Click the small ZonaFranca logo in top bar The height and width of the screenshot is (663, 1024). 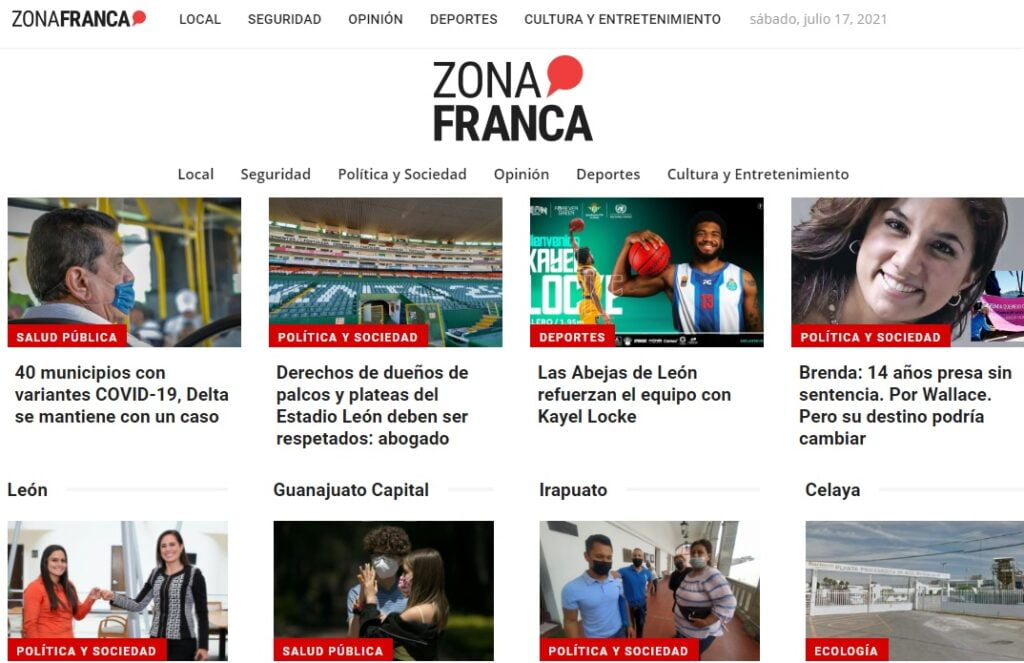78,19
